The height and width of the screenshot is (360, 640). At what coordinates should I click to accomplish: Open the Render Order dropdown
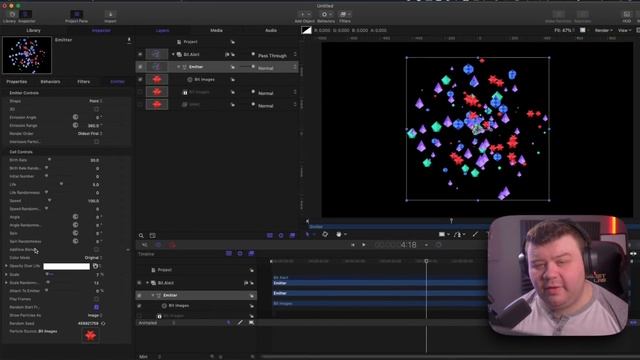pyautogui.click(x=90, y=133)
